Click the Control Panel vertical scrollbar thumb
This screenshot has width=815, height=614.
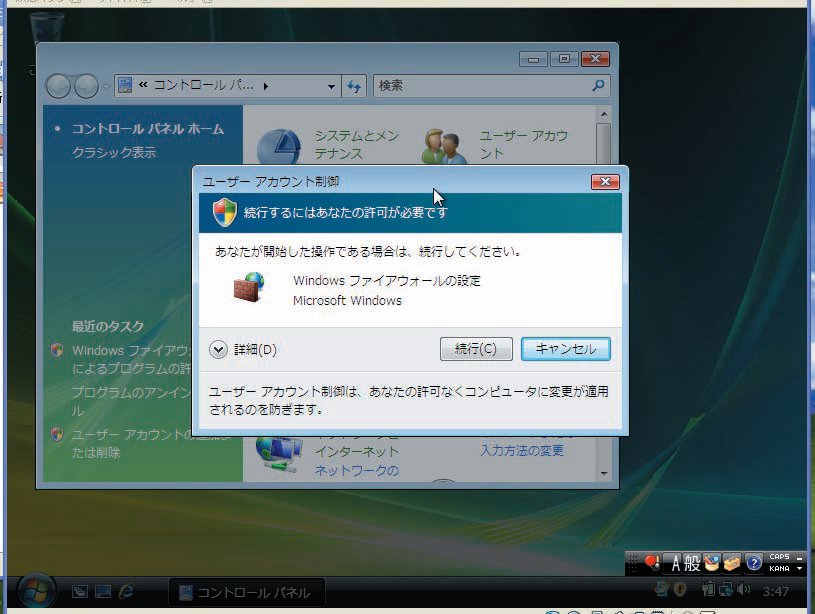(x=603, y=143)
